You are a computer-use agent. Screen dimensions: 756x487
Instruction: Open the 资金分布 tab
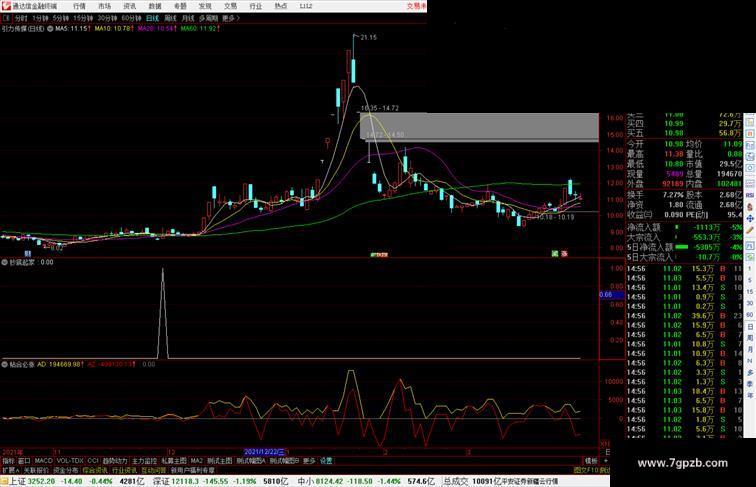click(66, 470)
